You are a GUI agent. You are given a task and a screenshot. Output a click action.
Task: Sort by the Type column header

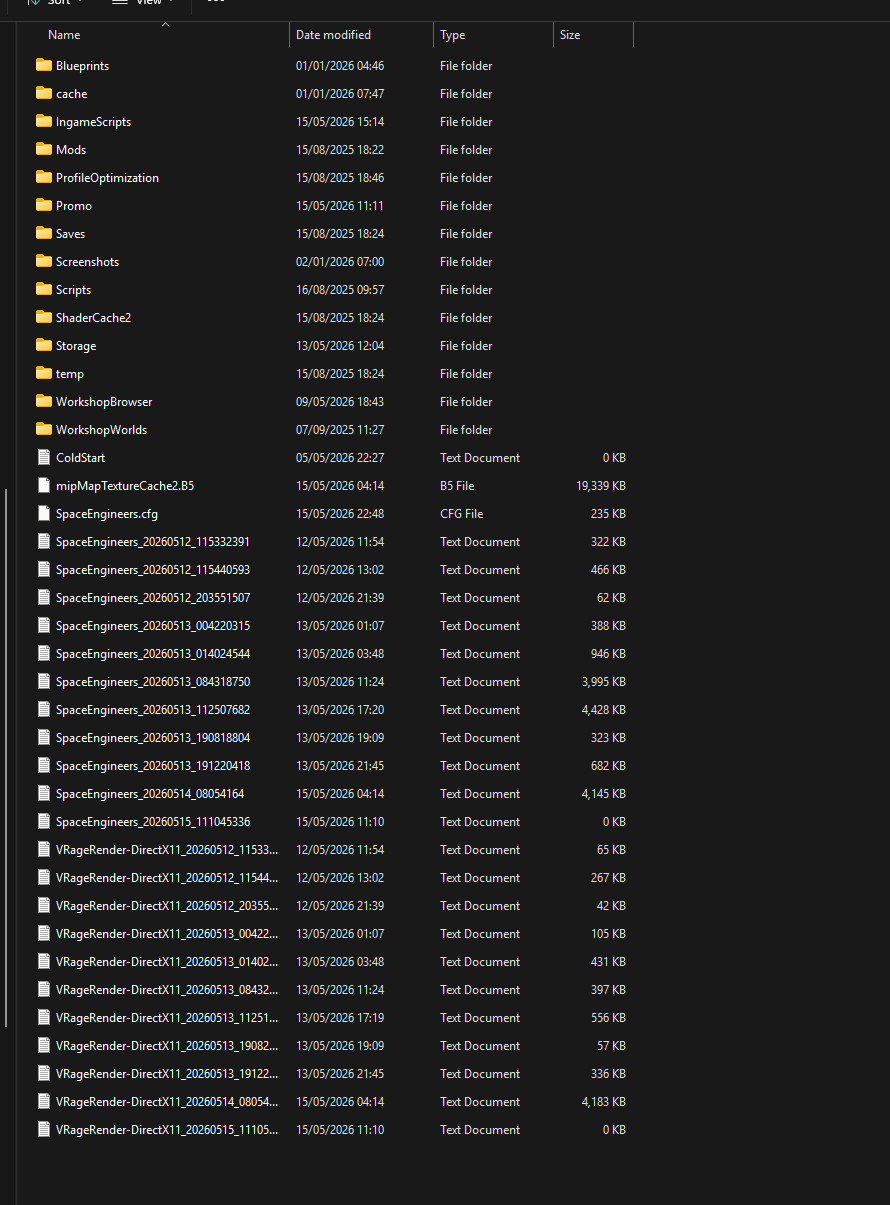tap(453, 35)
